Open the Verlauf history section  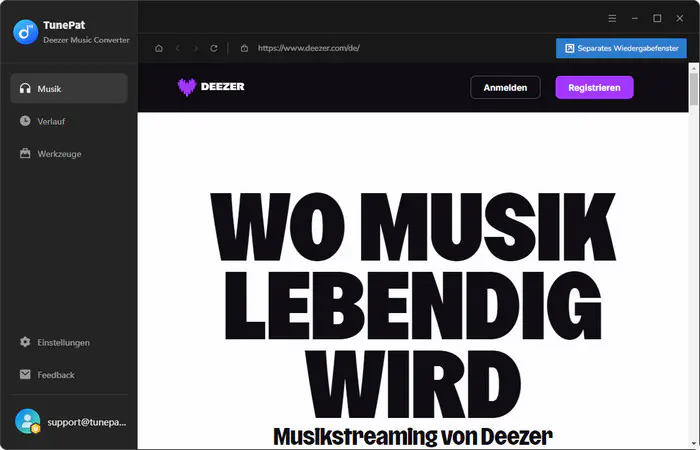point(69,121)
